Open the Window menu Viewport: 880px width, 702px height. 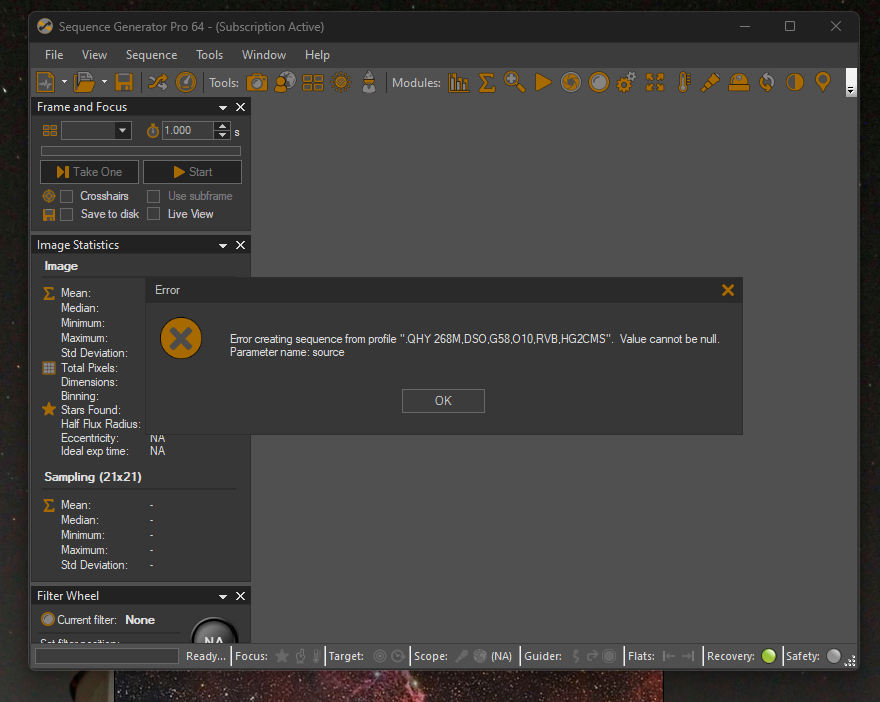pyautogui.click(x=264, y=55)
